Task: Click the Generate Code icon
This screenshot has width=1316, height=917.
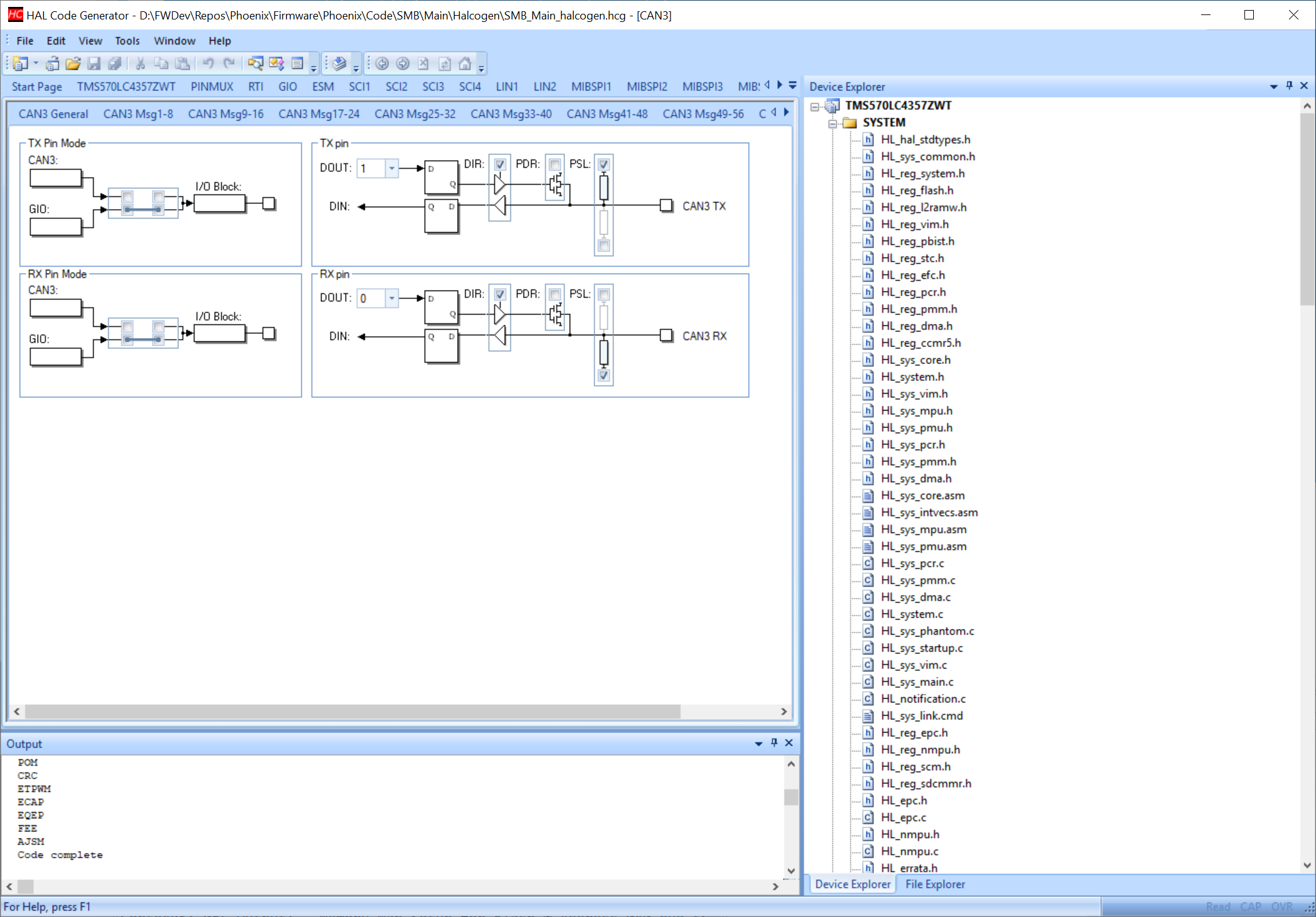Action: pyautogui.click(x=340, y=63)
